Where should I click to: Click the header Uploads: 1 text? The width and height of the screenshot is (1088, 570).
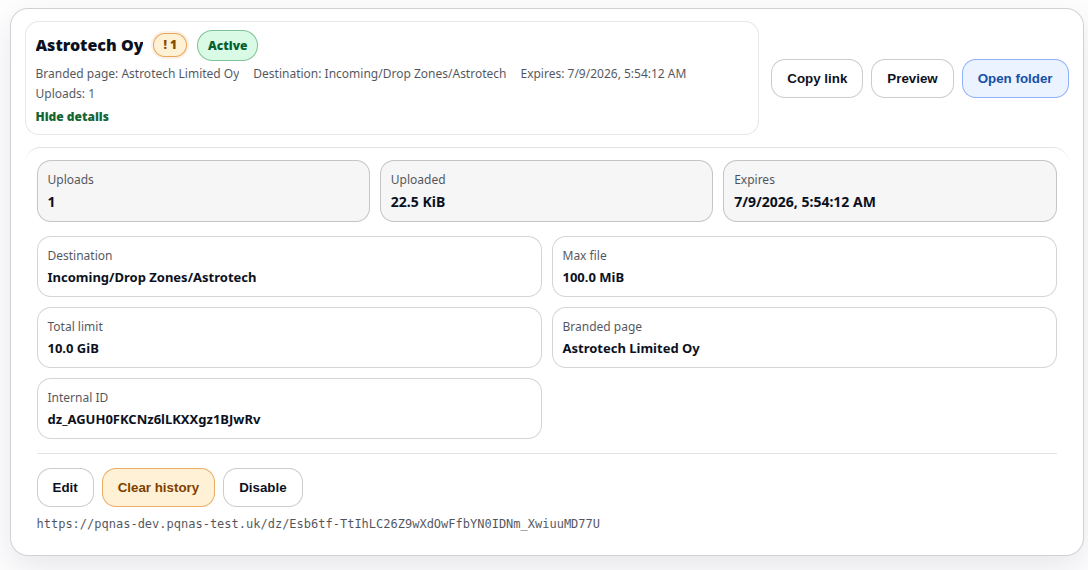coord(65,94)
